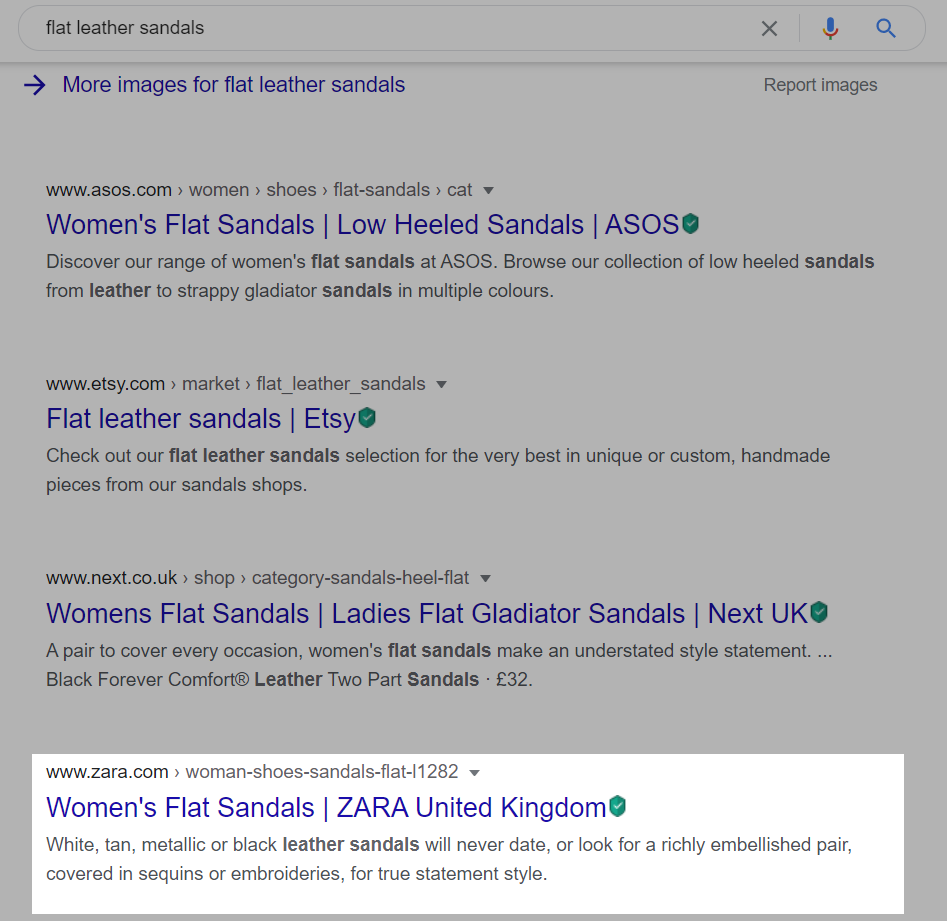Screen dimensions: 947x921
Task: Click the arrow beside More images
Action: click(35, 85)
